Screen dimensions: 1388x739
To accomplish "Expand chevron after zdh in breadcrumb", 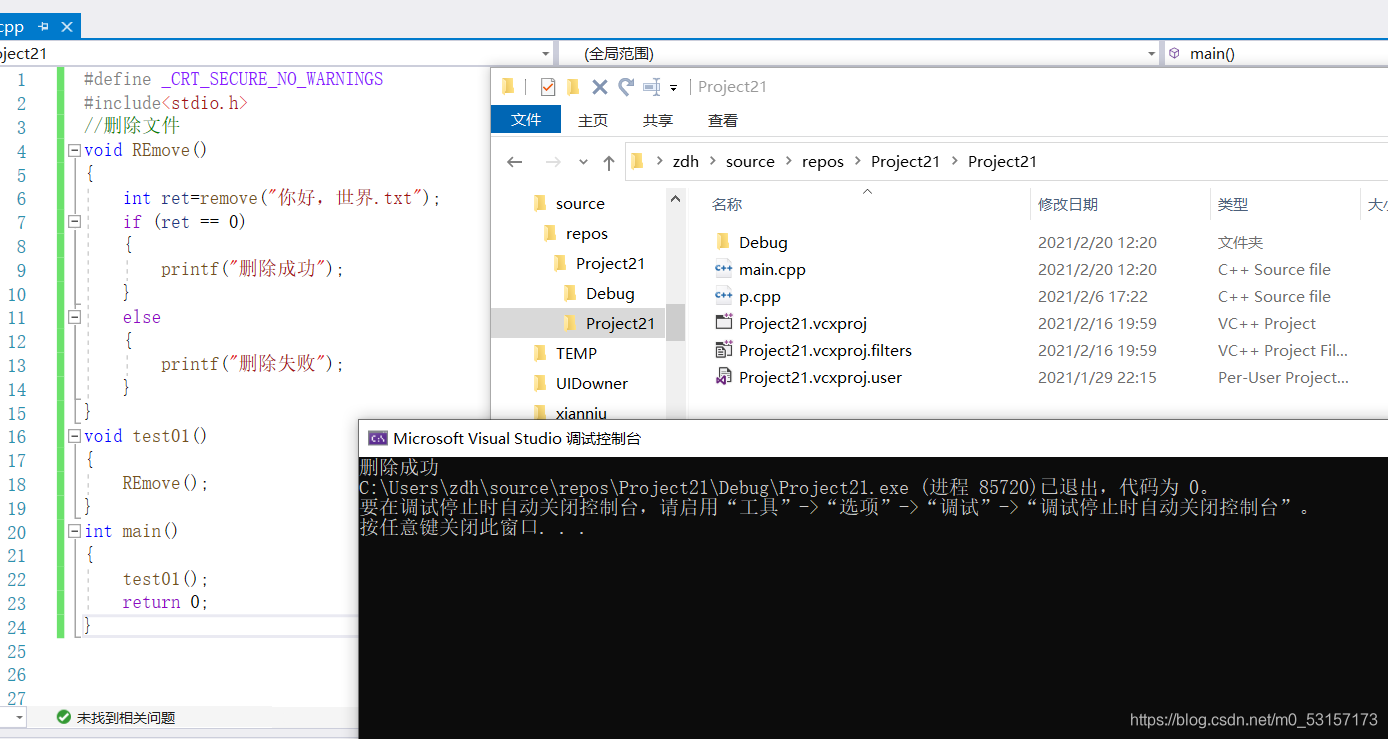I will pyautogui.click(x=713, y=162).
